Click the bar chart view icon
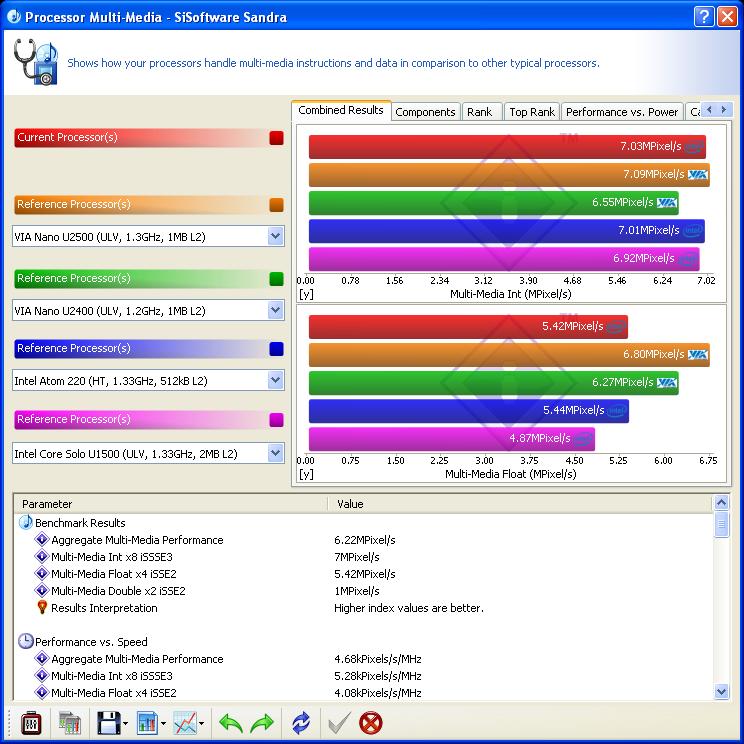 [x=147, y=723]
